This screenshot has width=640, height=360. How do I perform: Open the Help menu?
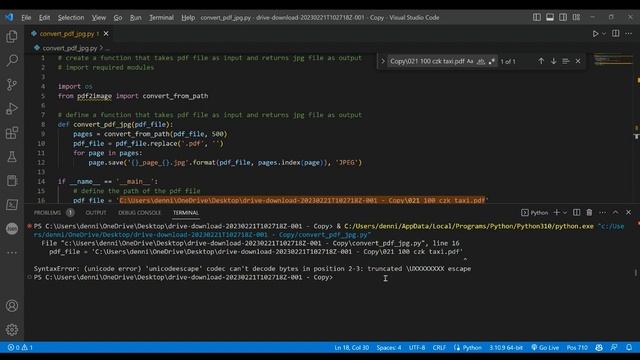click(188, 17)
